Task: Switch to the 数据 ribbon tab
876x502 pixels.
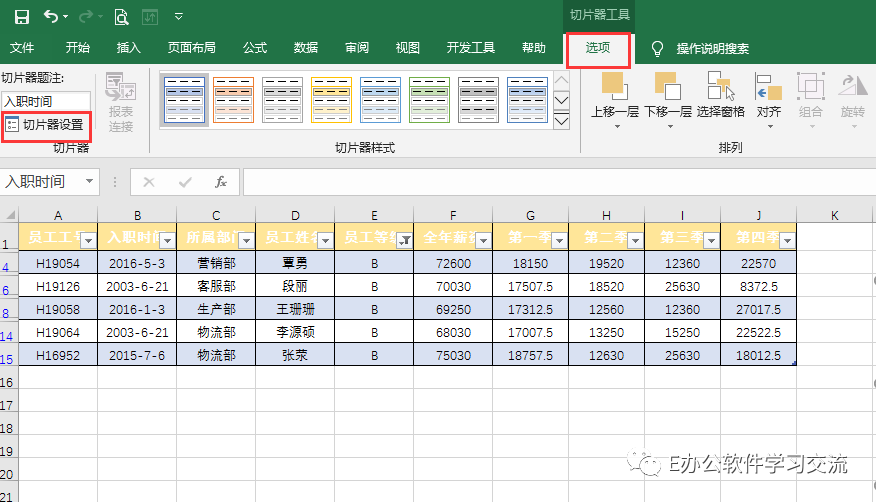Action: pyautogui.click(x=306, y=48)
